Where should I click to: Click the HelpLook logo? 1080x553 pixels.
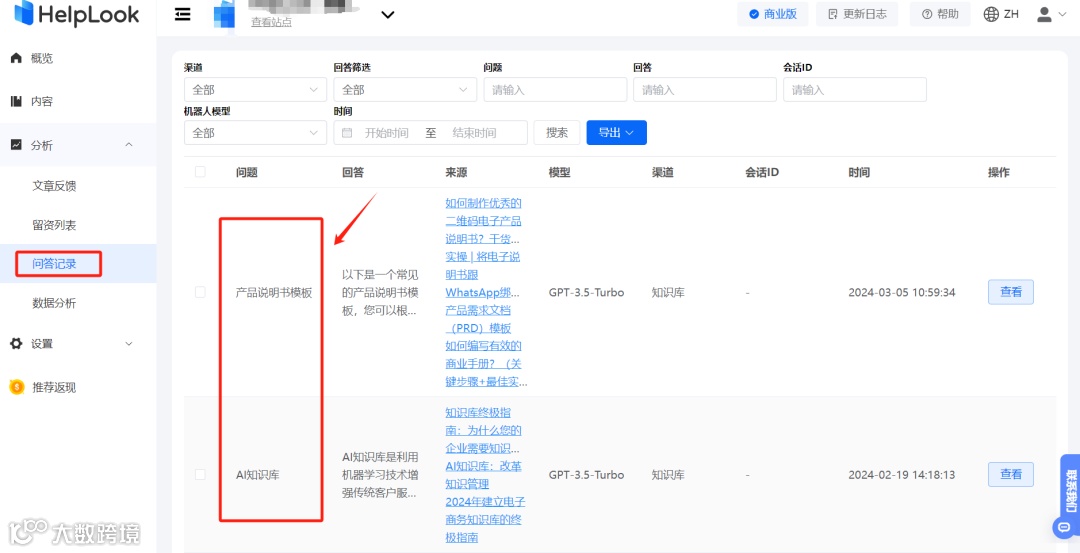(77, 14)
